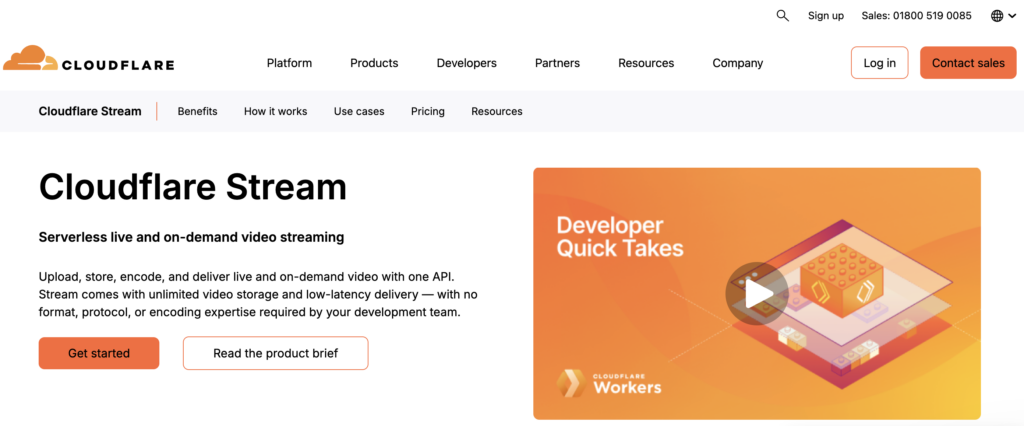
Task: Open the Platform menu
Action: click(289, 63)
